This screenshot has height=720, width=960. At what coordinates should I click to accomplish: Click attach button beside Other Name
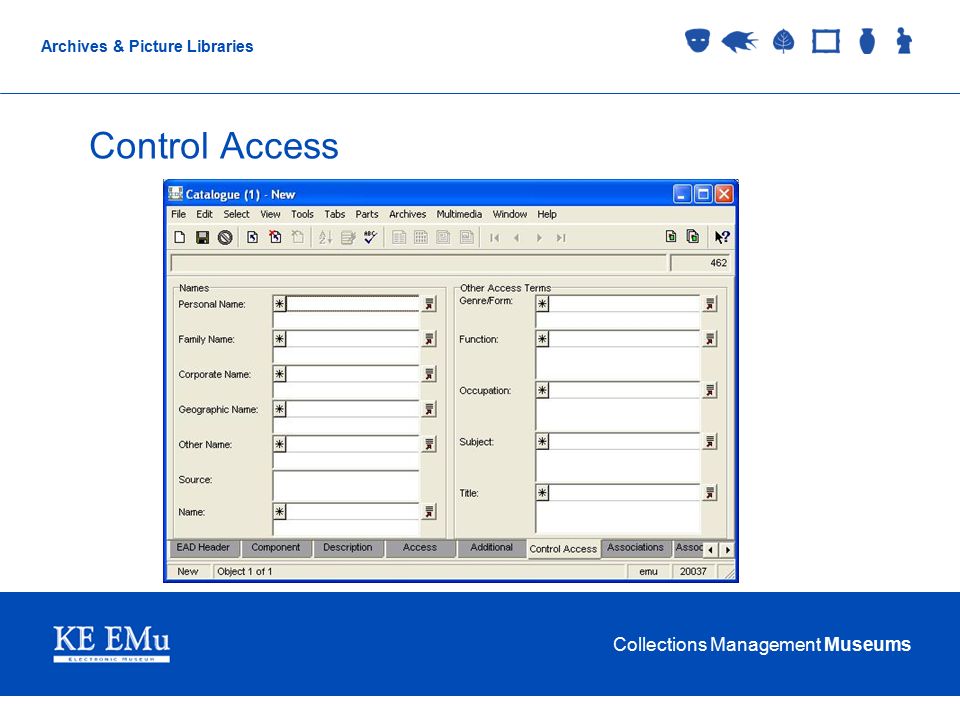tap(430, 444)
